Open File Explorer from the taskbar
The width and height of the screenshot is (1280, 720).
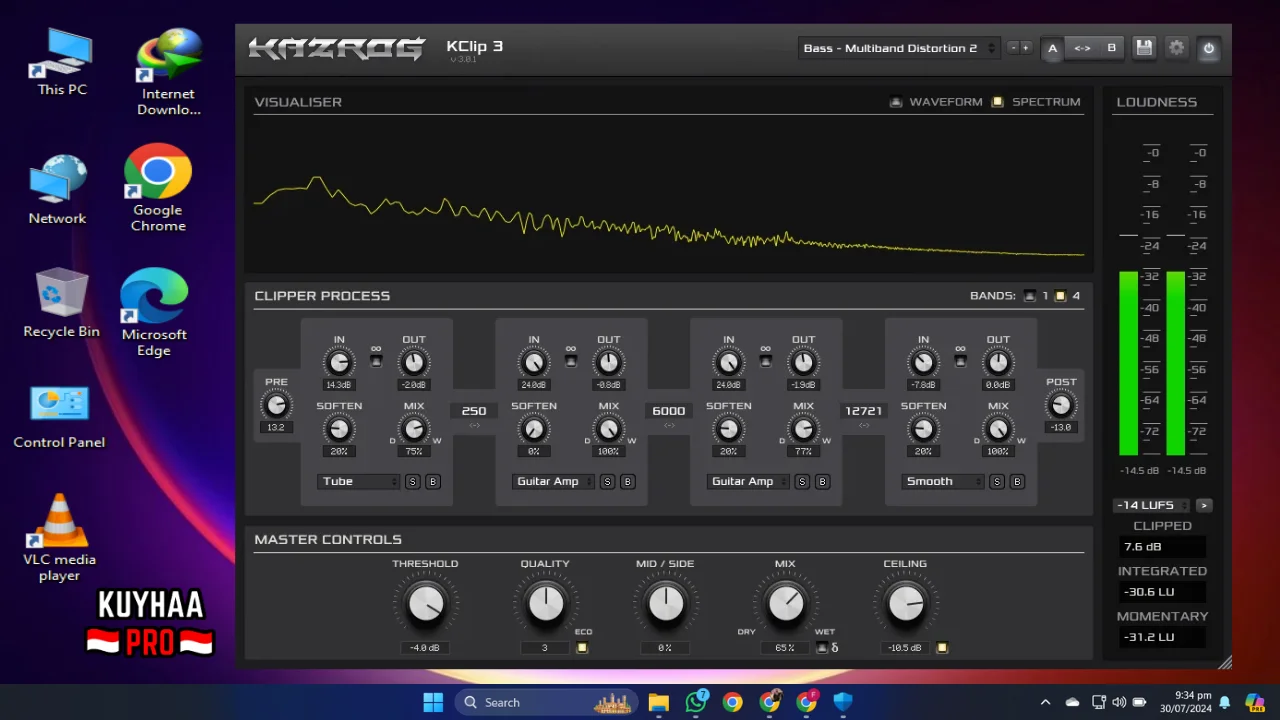click(658, 702)
